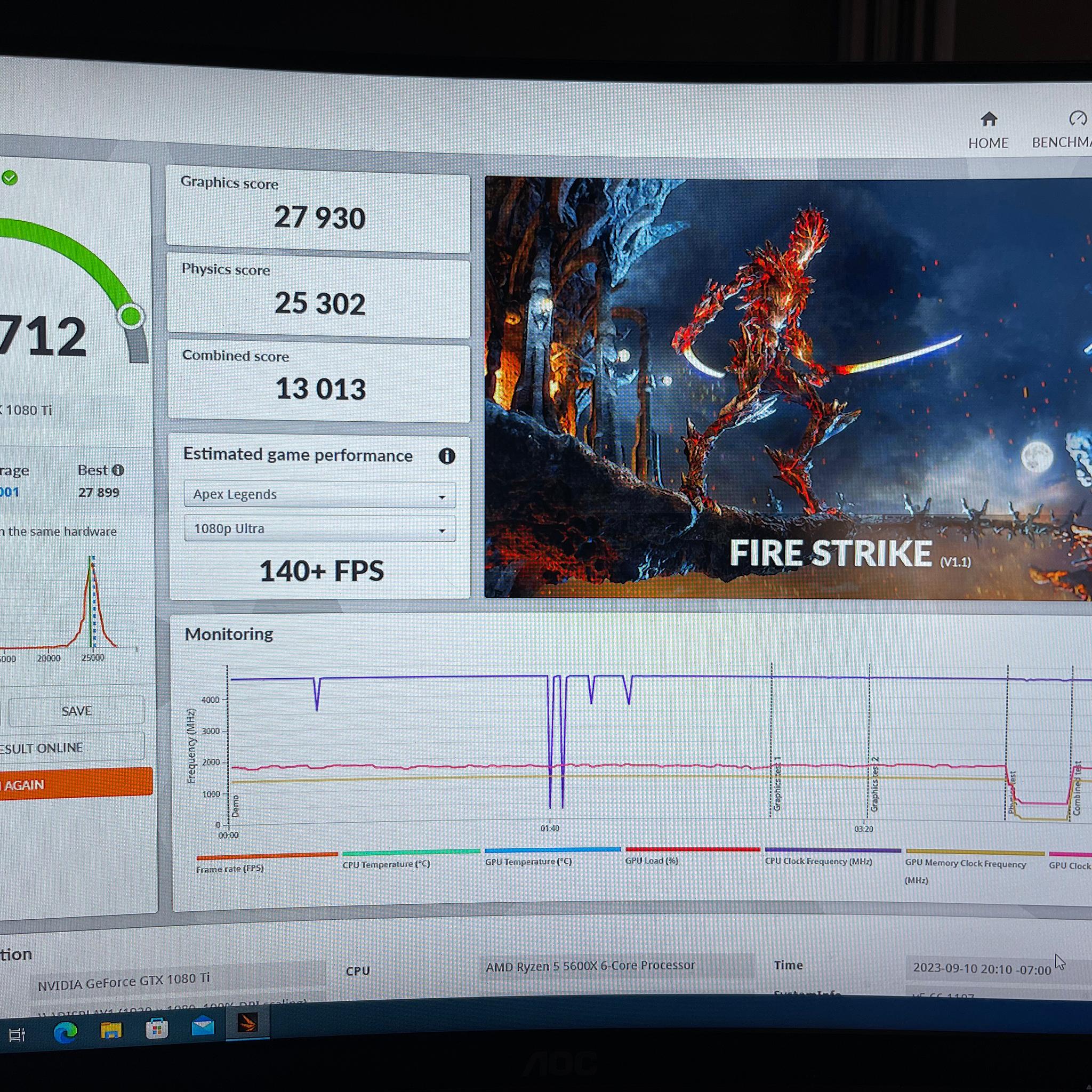The width and height of the screenshot is (1092, 1092).
Task: Toggle the Frame rate (FPS) legend
Action: (266, 862)
